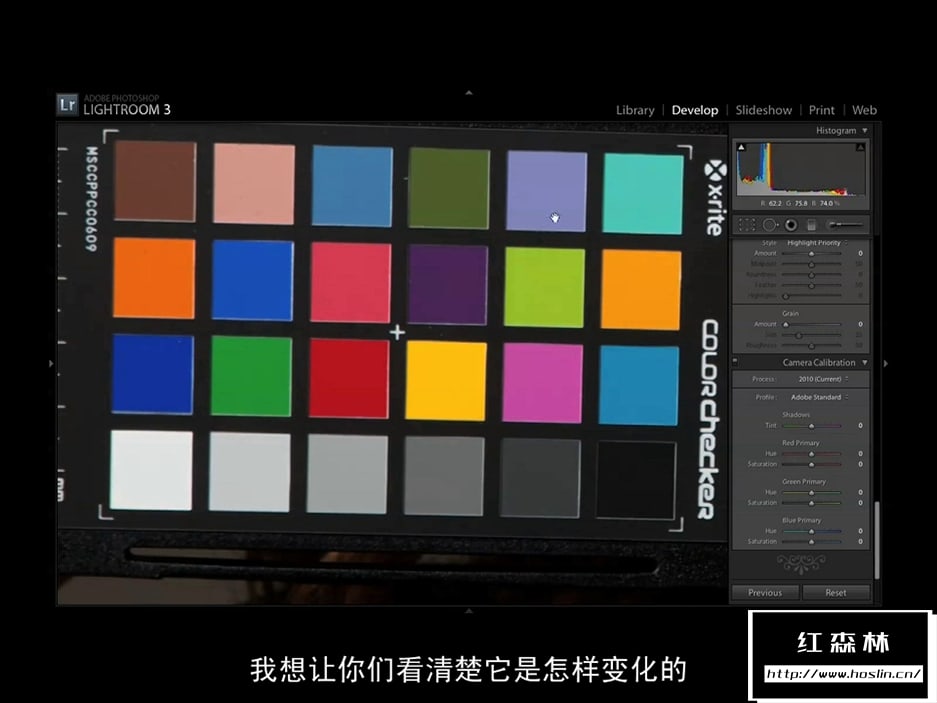Toggle Camera Calibration panel on/off switch
The width and height of the screenshot is (937, 703).
[736, 361]
